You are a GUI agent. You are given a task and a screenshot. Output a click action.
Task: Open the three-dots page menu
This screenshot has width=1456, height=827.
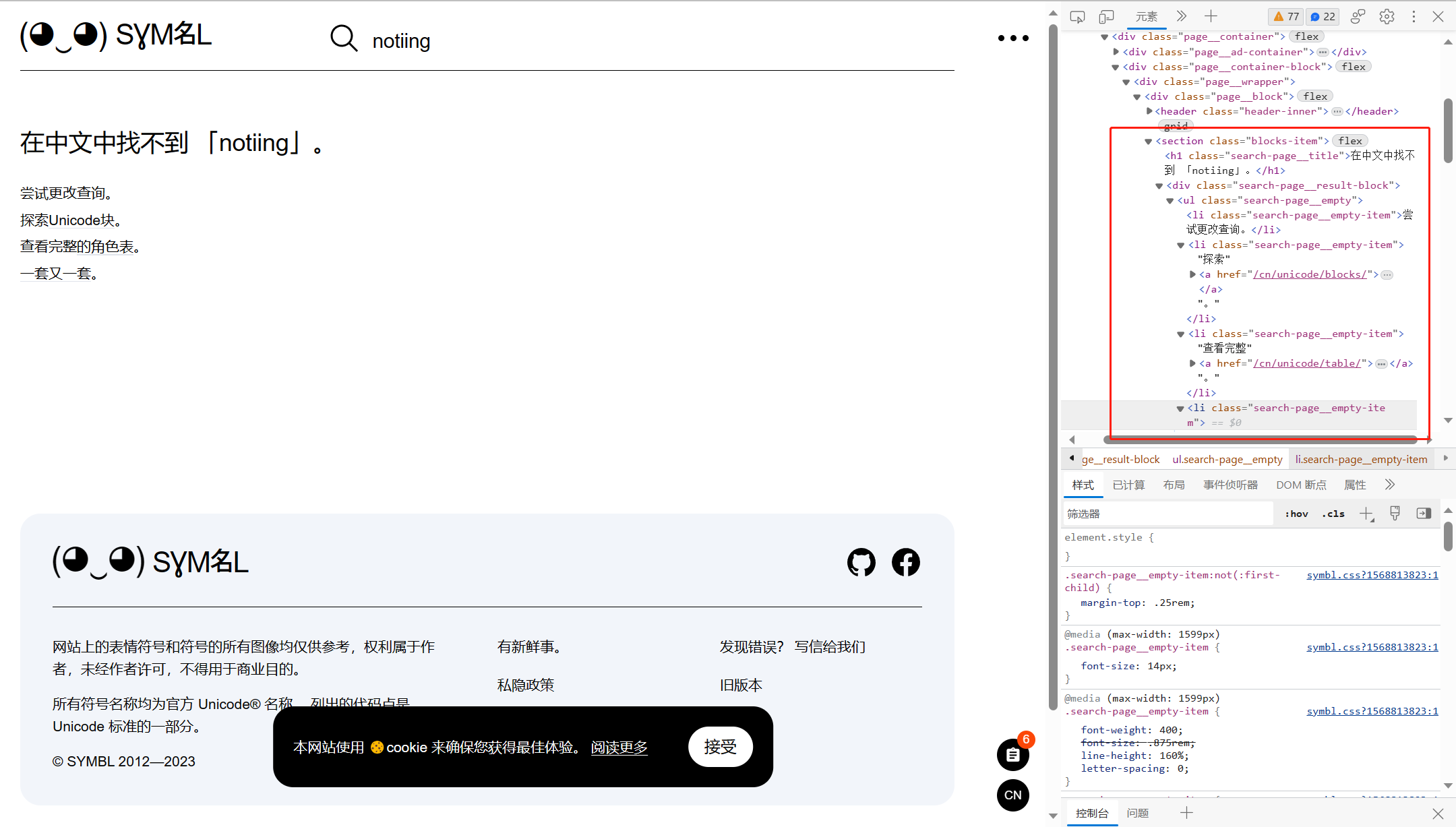(x=1013, y=38)
